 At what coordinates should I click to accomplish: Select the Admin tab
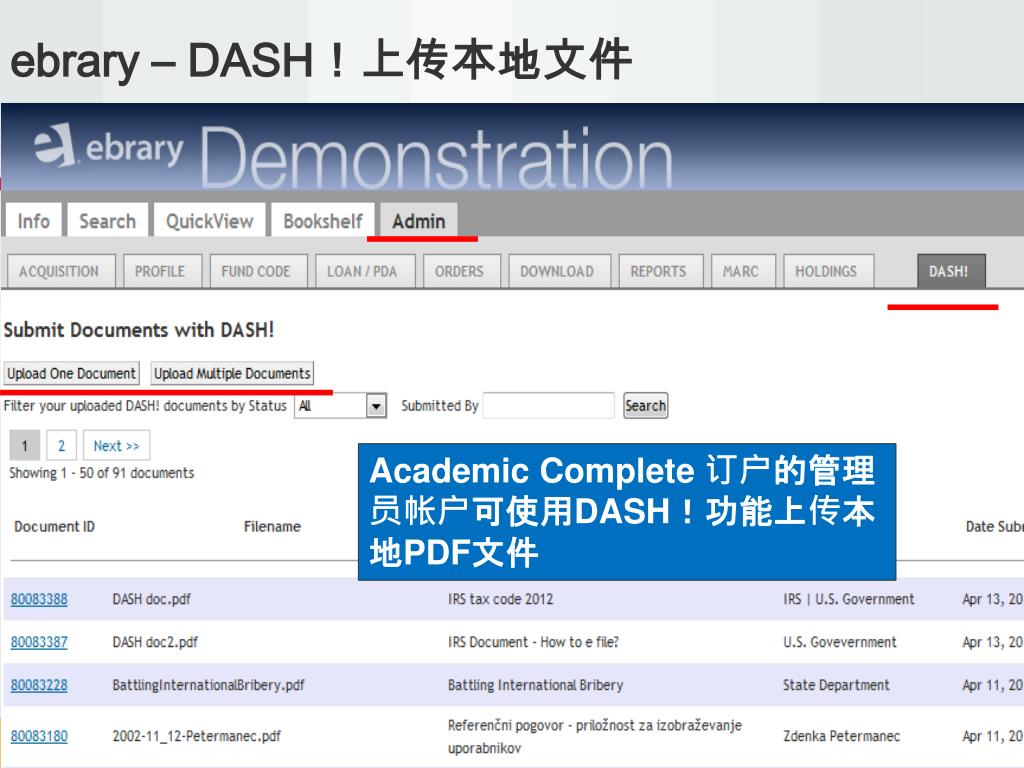[419, 221]
